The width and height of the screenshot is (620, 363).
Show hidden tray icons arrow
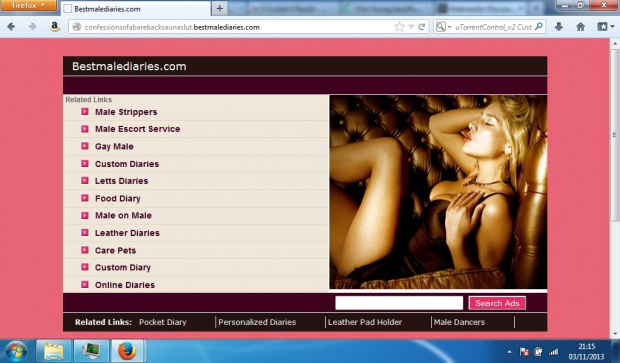tap(509, 352)
